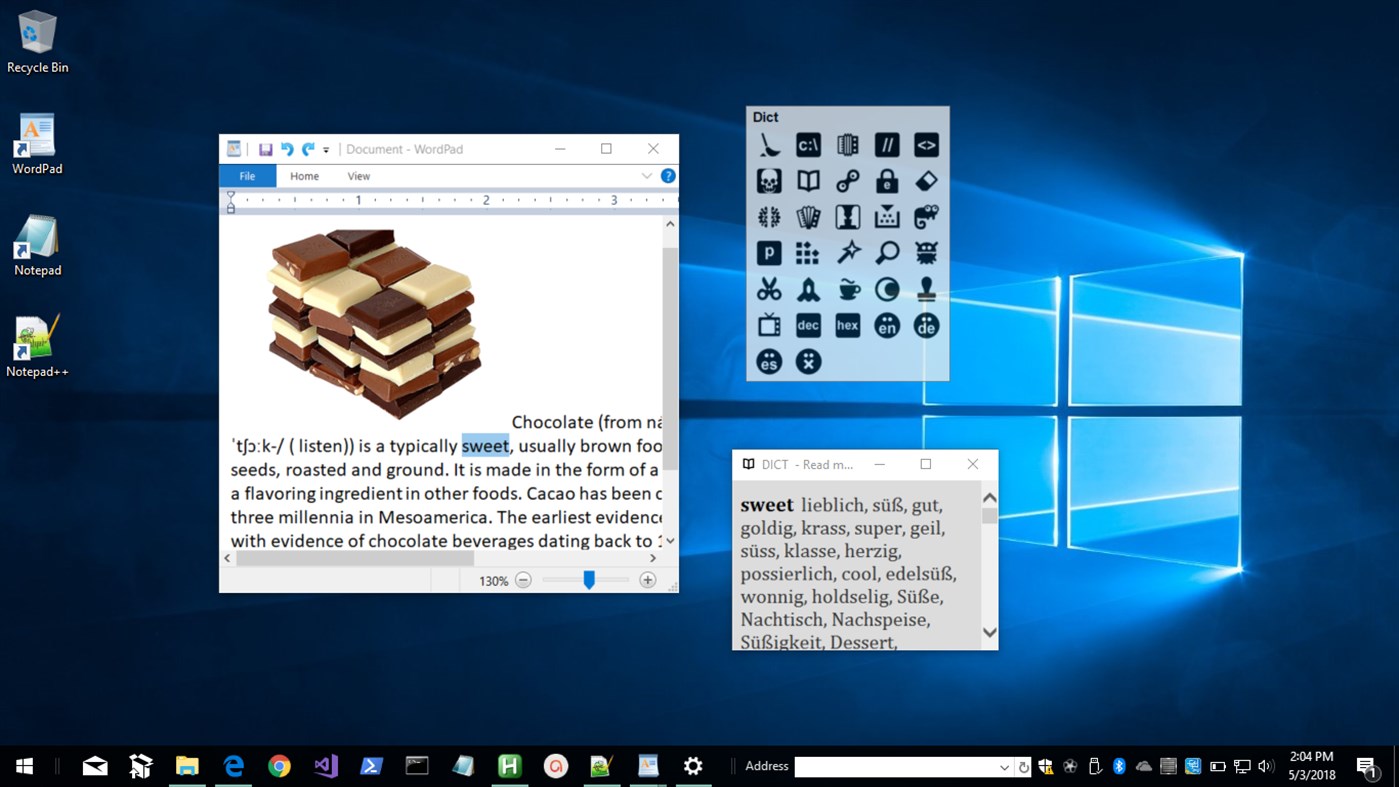Click the rocket icon in the Dict panel
Image resolution: width=1399 pixels, height=787 pixels.
tap(808, 289)
